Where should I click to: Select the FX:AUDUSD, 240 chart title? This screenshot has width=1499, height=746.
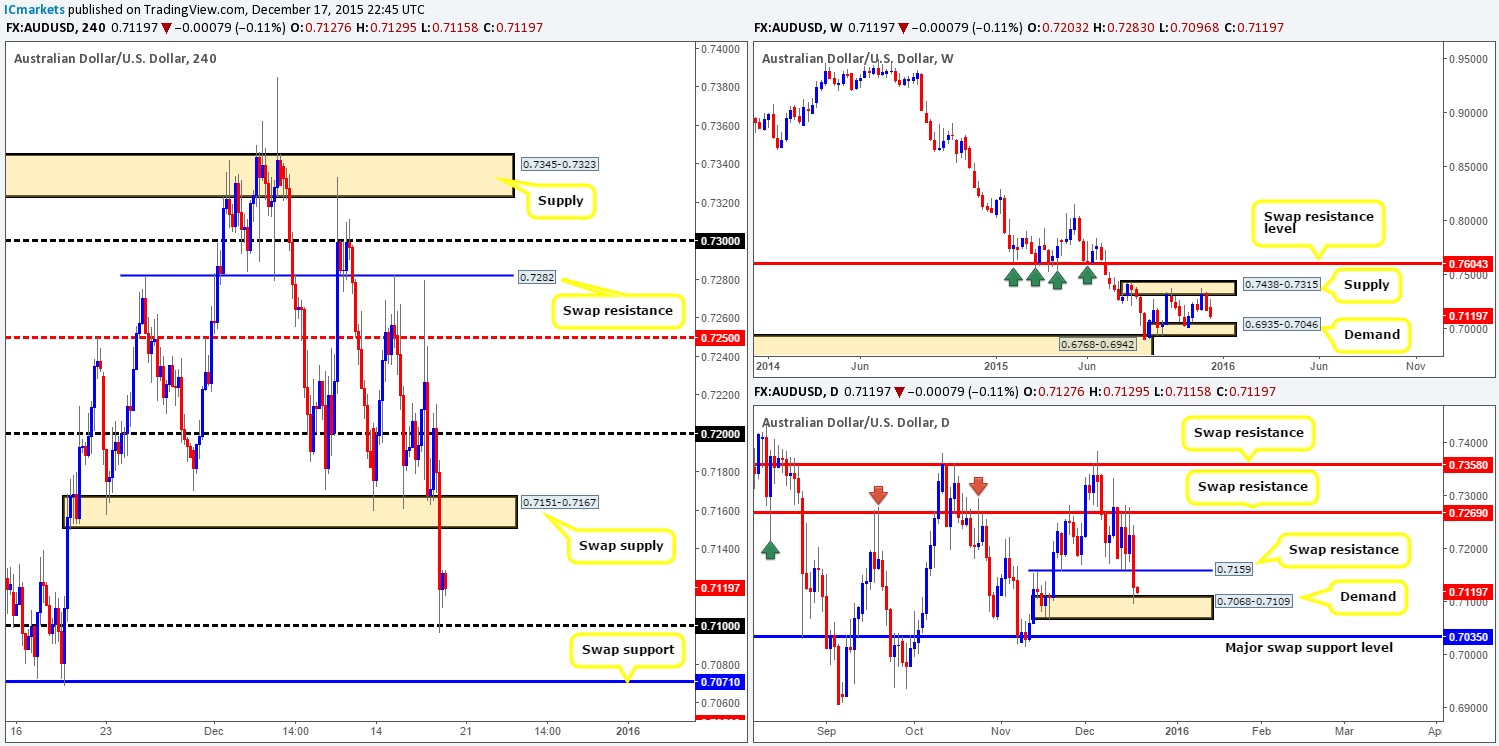[56, 28]
